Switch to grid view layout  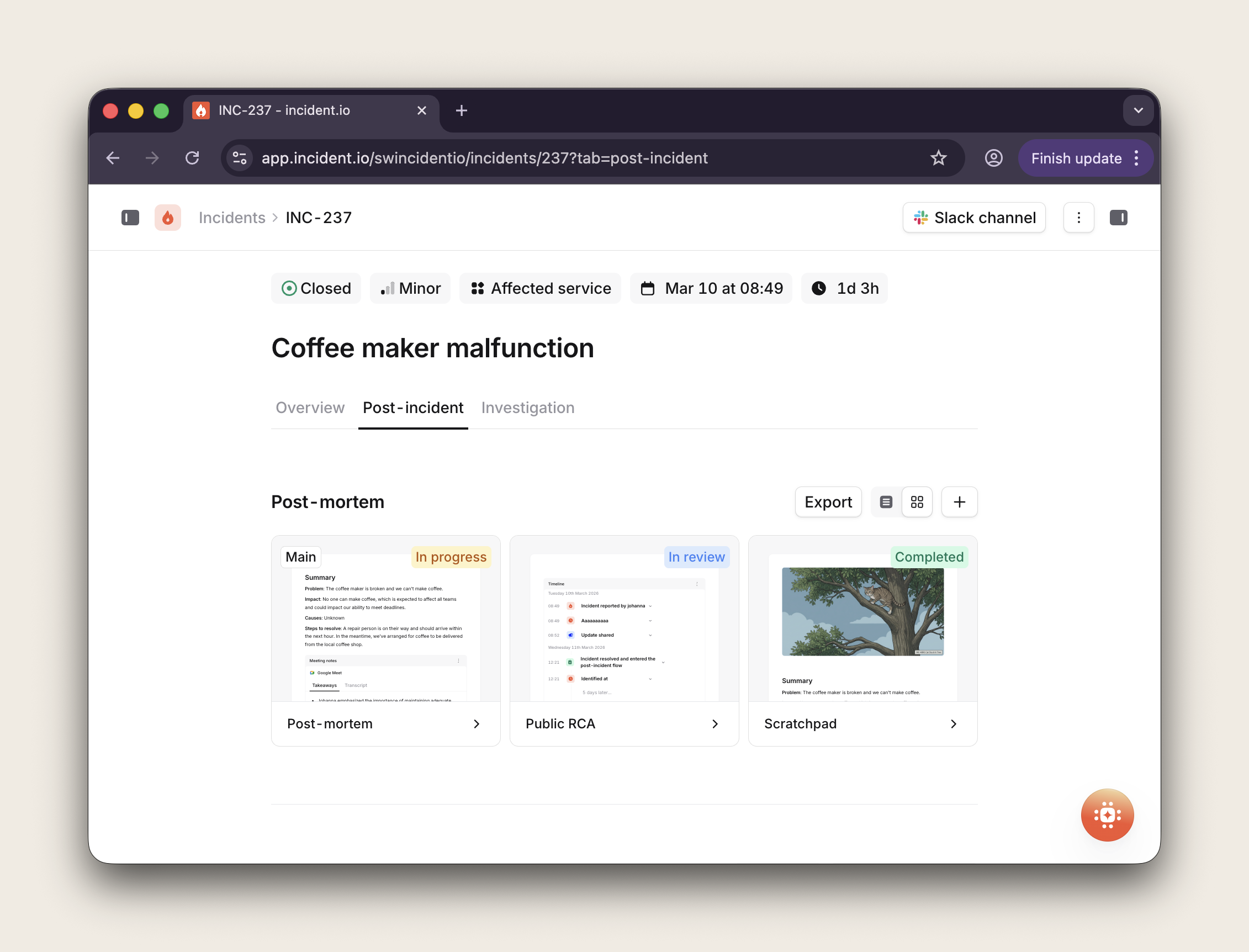click(x=917, y=502)
